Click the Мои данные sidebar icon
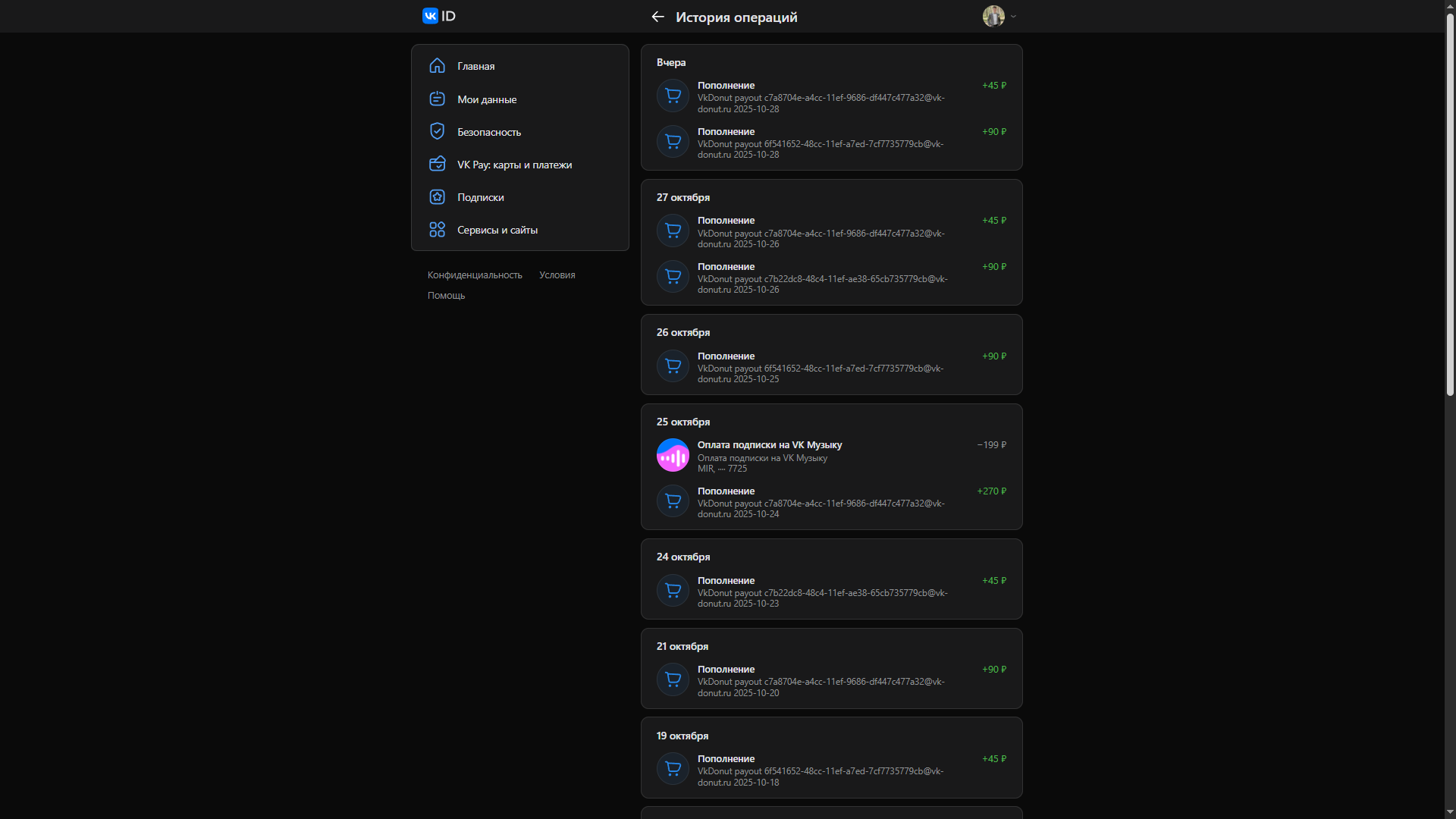Viewport: 1456px width, 819px height. [x=437, y=99]
